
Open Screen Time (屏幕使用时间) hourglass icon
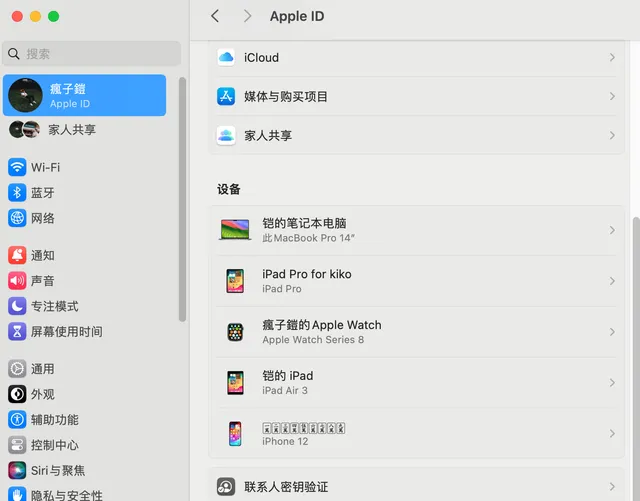[x=17, y=332]
